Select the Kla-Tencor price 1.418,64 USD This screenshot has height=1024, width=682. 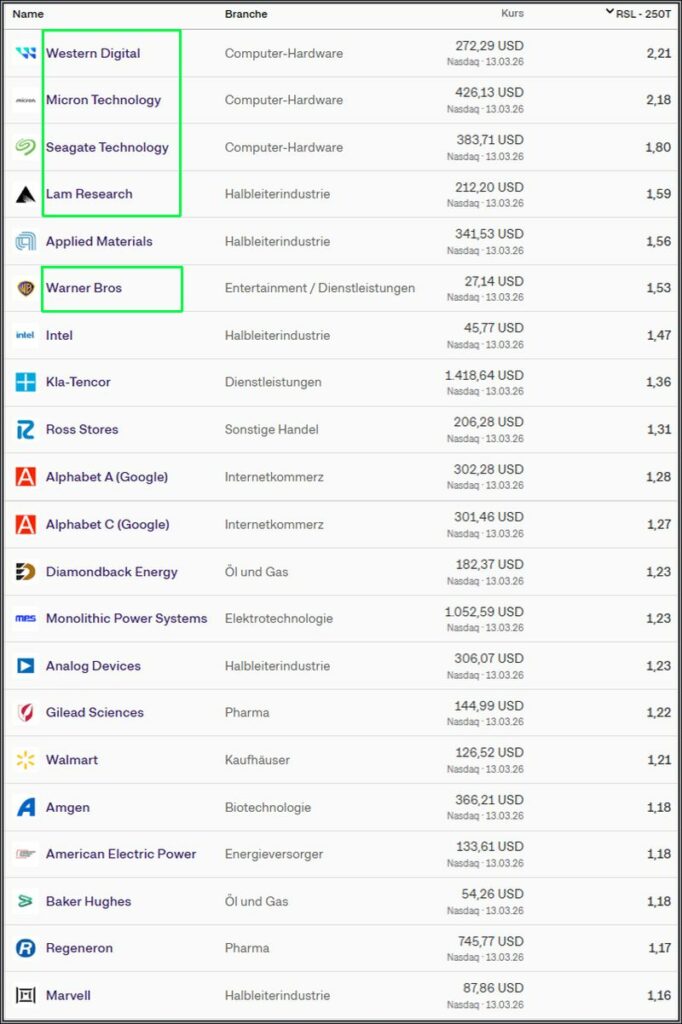484,375
